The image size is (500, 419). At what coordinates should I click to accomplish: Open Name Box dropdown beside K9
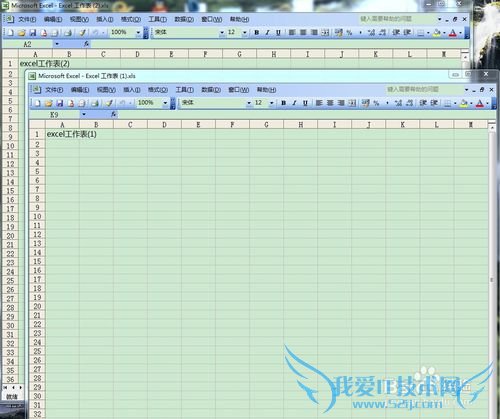(x=84, y=114)
